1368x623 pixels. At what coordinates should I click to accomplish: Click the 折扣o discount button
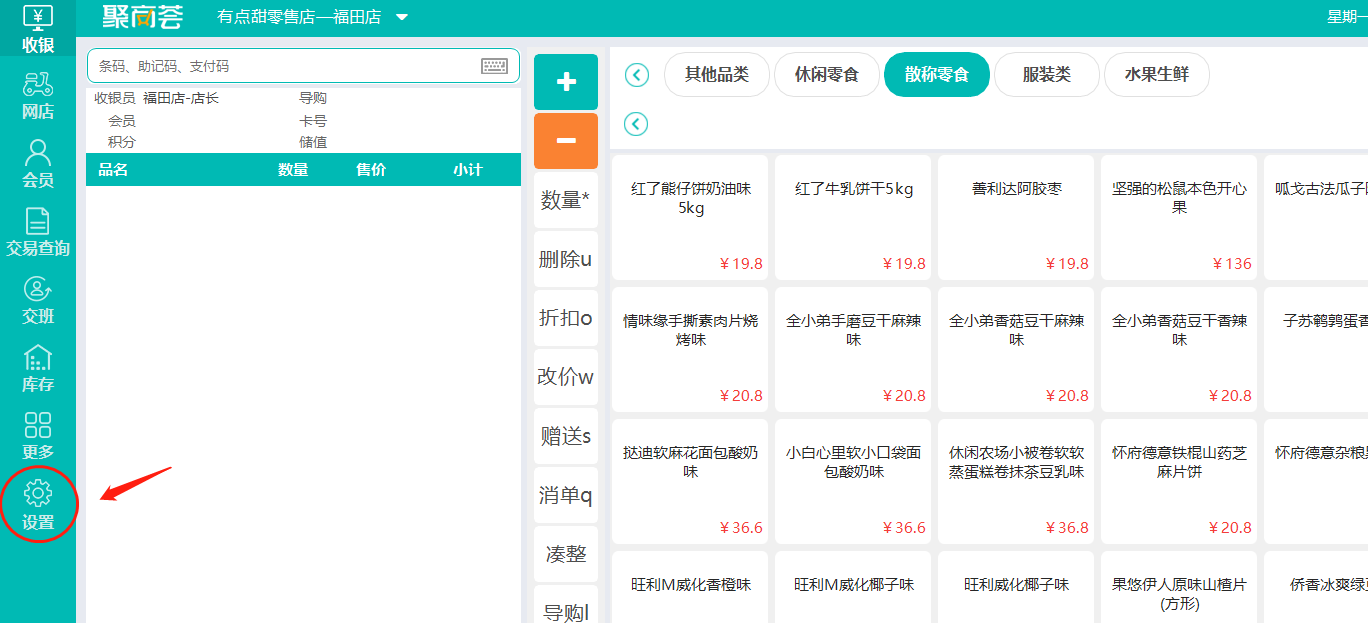tap(566, 318)
